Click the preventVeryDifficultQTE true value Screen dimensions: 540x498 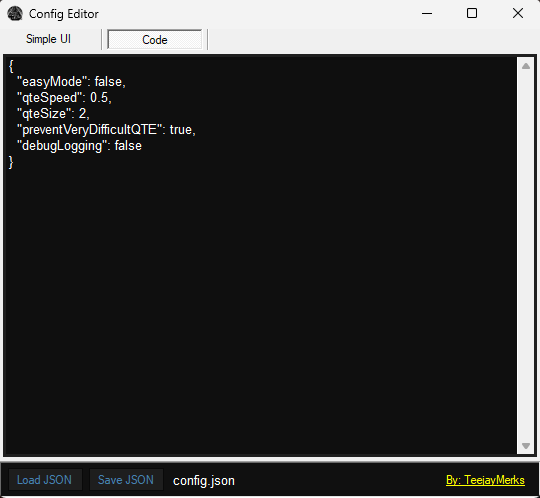pos(180,130)
